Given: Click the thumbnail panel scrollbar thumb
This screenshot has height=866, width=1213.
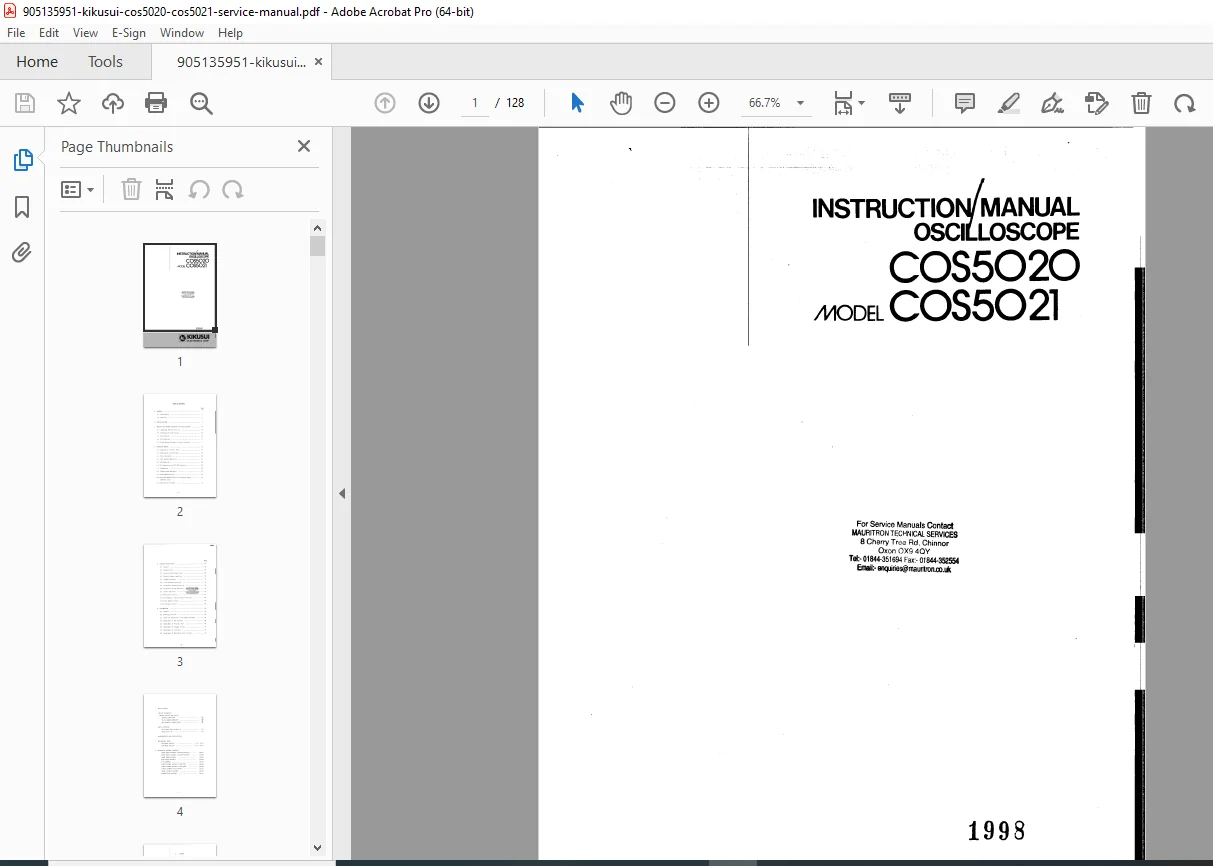Looking at the screenshot, I should (x=317, y=246).
